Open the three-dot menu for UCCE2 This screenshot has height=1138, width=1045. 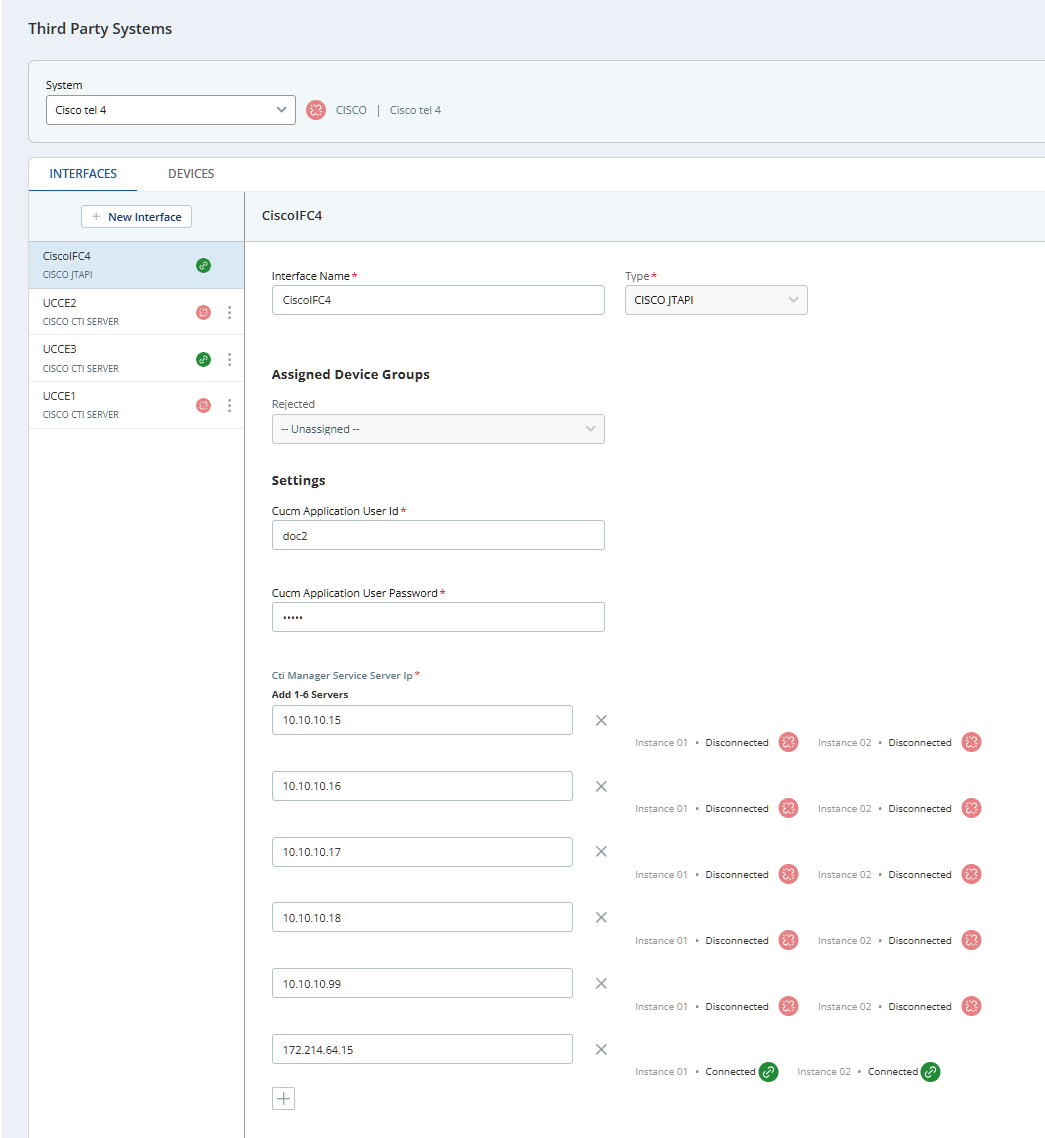pos(229,312)
